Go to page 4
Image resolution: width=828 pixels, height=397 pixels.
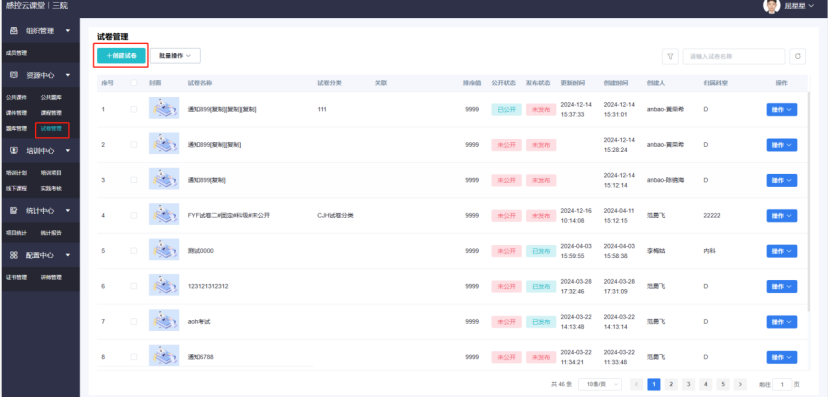point(705,384)
